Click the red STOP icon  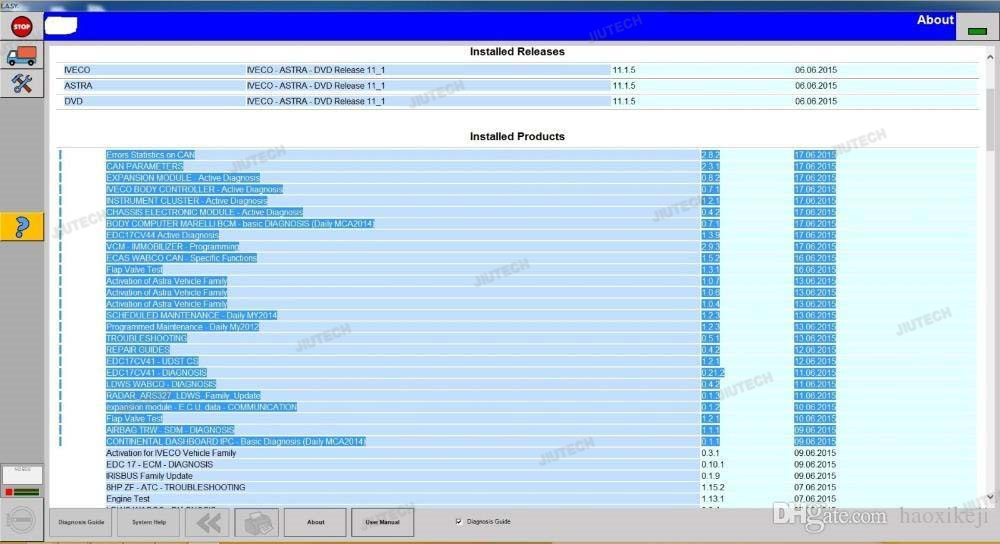pyautogui.click(x=22, y=27)
